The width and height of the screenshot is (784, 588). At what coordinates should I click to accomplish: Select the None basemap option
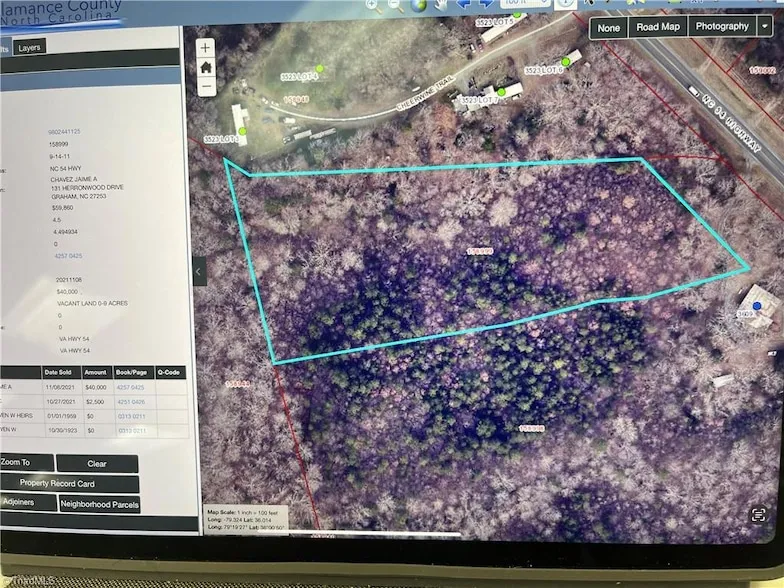tap(607, 27)
